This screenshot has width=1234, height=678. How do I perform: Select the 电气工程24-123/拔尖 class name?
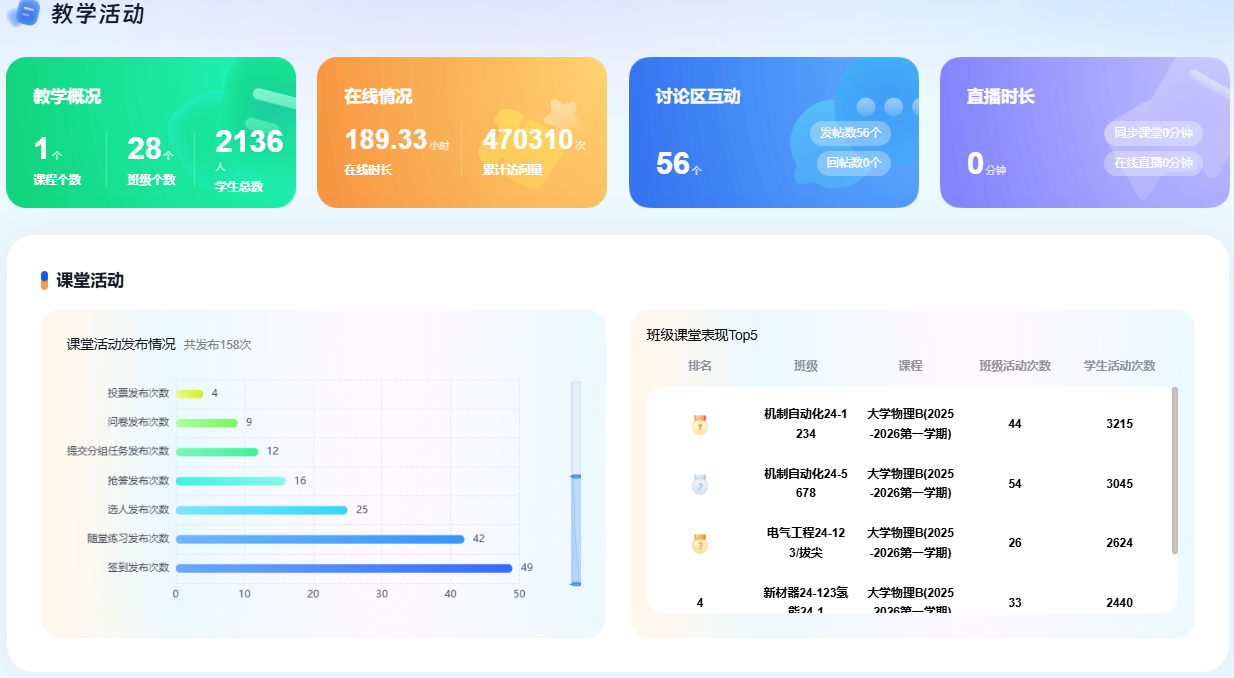[805, 543]
